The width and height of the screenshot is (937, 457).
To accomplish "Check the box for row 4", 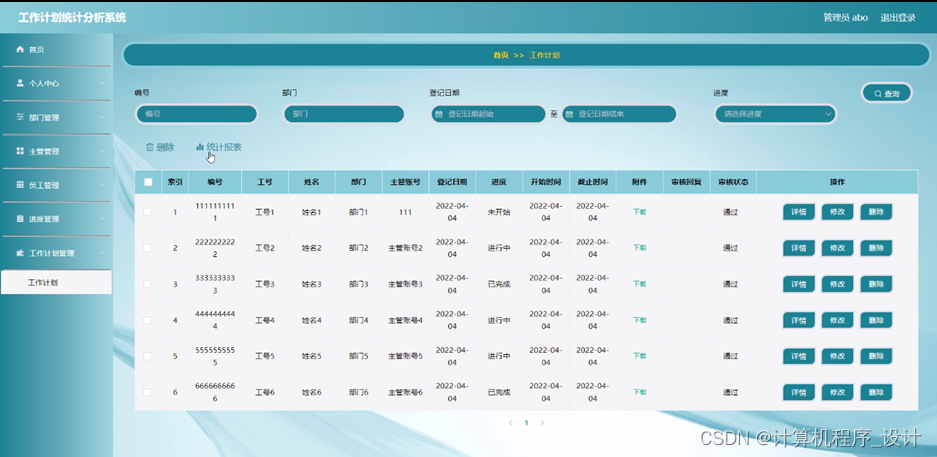I will tap(148, 320).
